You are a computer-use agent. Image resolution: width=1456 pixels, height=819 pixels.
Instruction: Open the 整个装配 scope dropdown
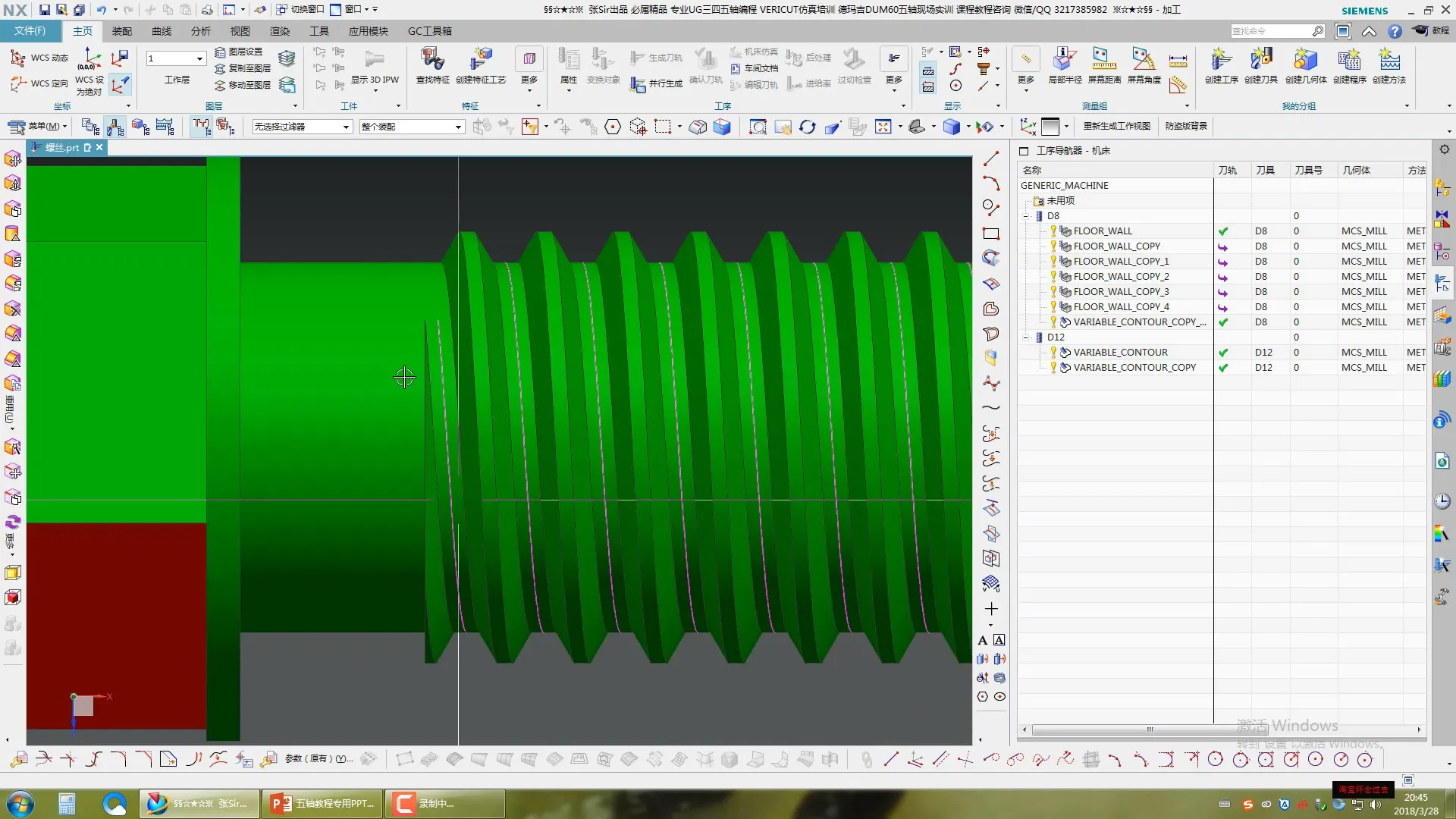coord(458,127)
